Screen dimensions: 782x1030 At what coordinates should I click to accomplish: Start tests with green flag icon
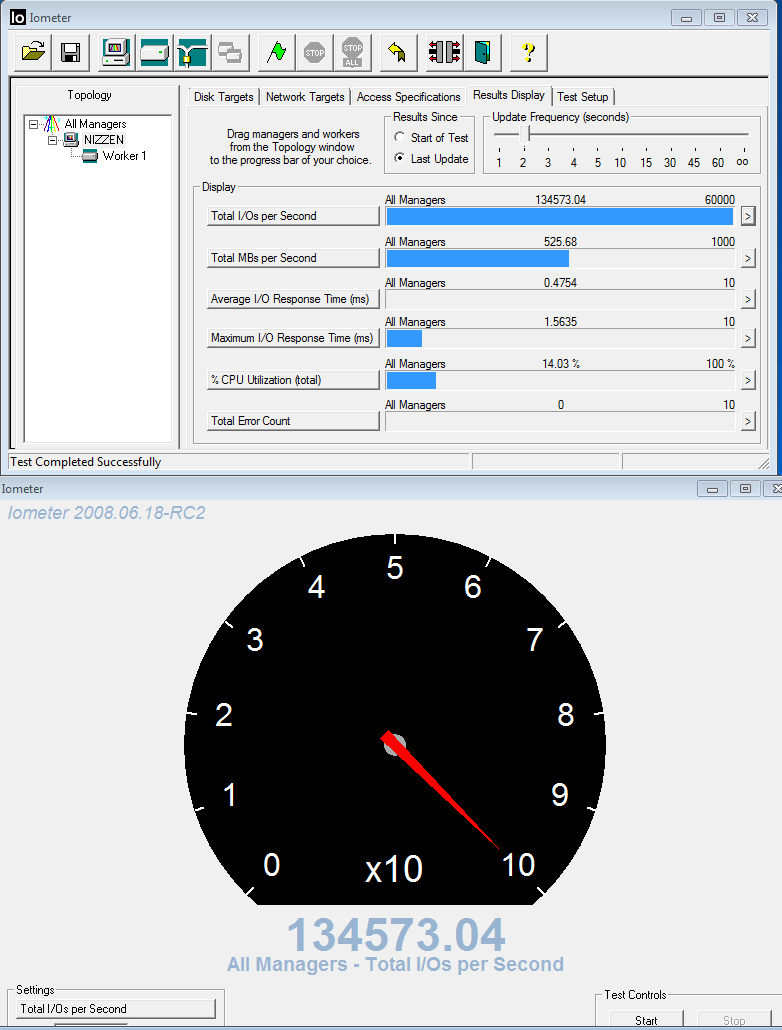[276, 52]
